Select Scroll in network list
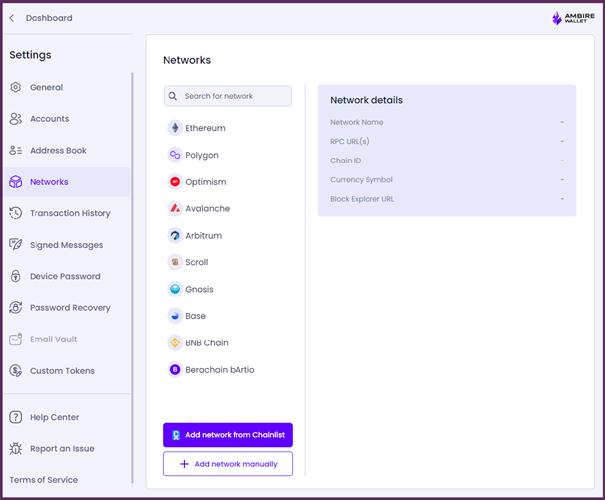605x500 pixels. coord(228,262)
